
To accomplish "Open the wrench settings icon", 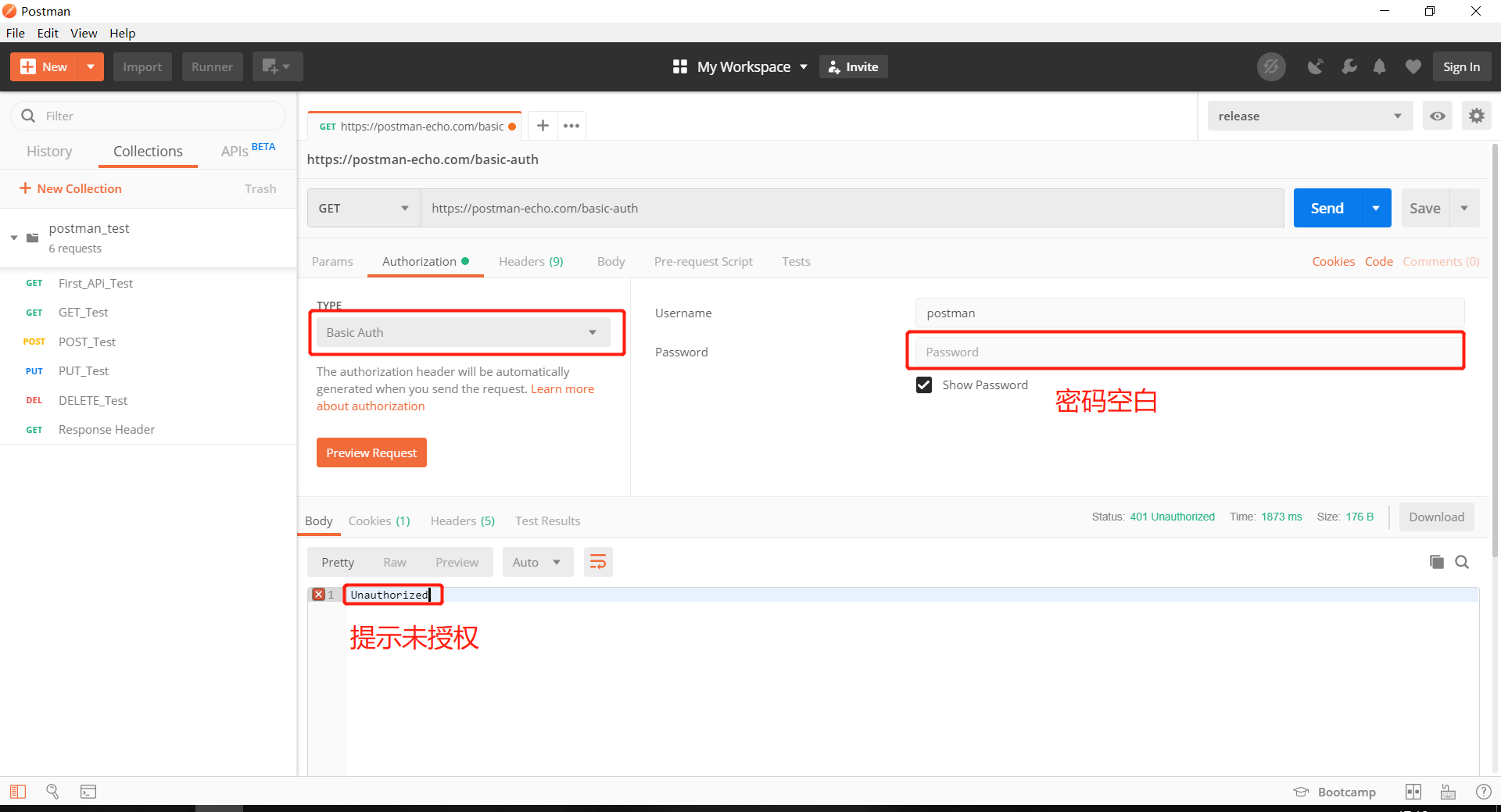I will pyautogui.click(x=1349, y=67).
